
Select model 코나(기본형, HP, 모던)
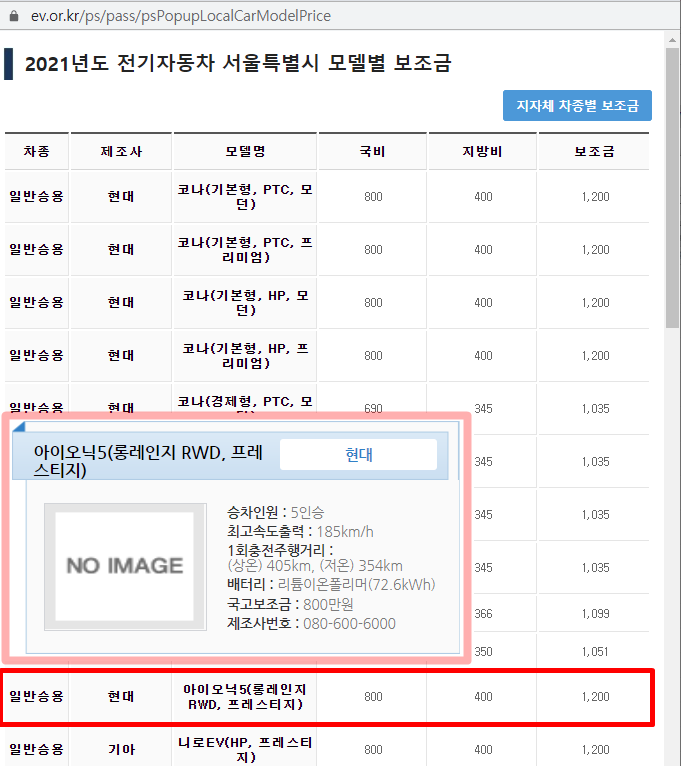(245, 302)
